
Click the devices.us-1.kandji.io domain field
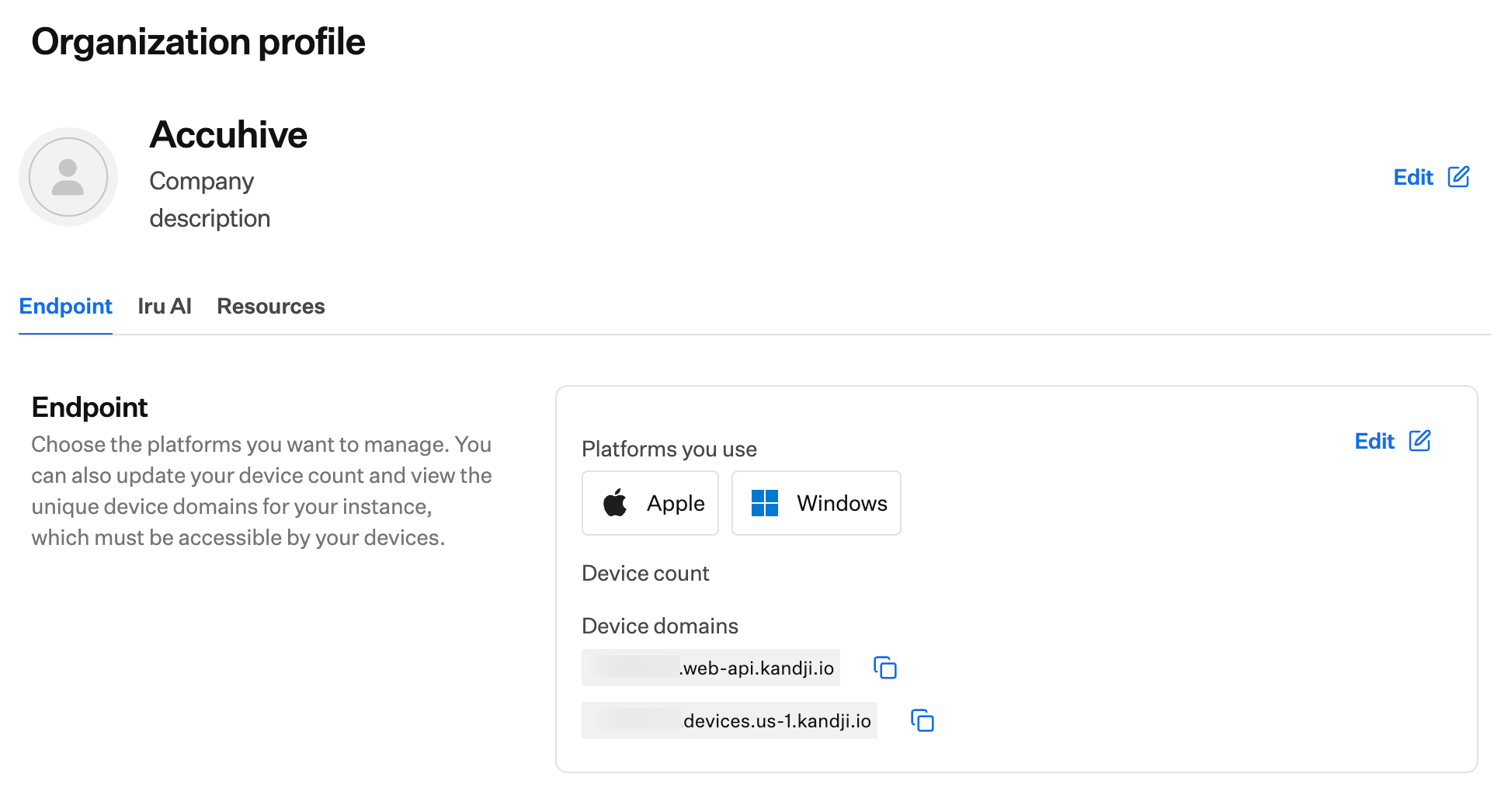point(728,720)
